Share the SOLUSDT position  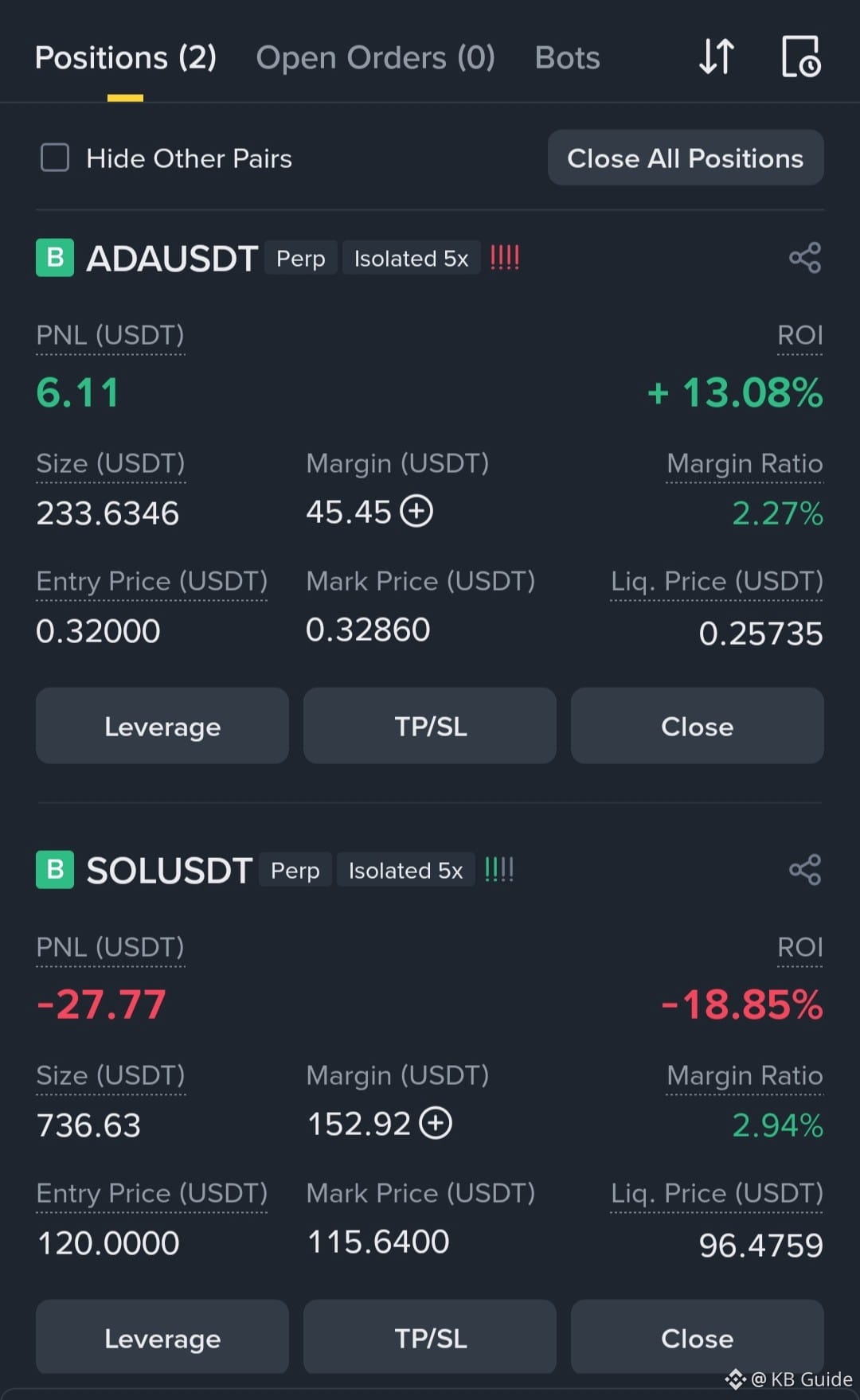(805, 870)
